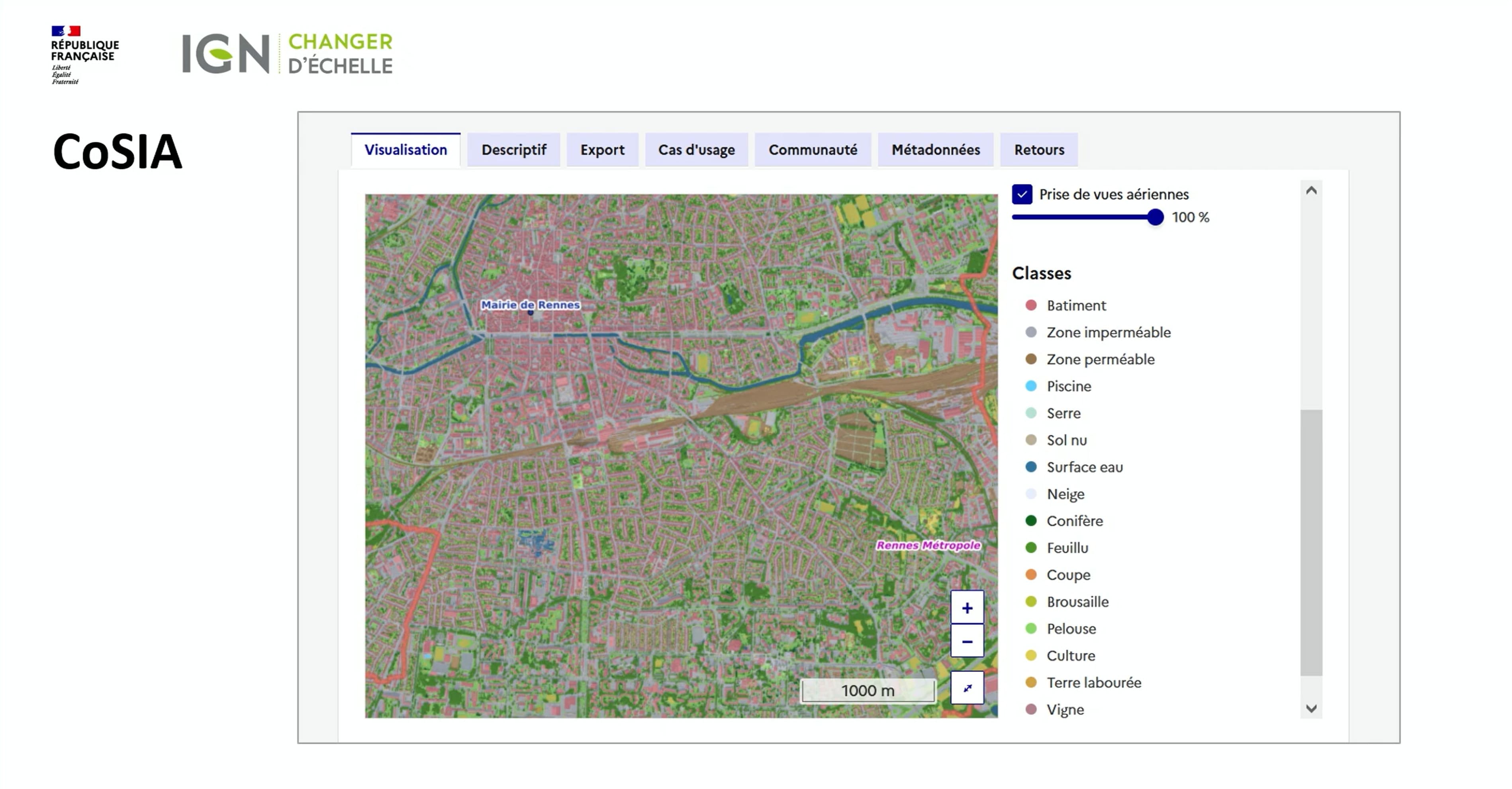Open the Communauté section
Screen dimensions: 1512x789
813,150
